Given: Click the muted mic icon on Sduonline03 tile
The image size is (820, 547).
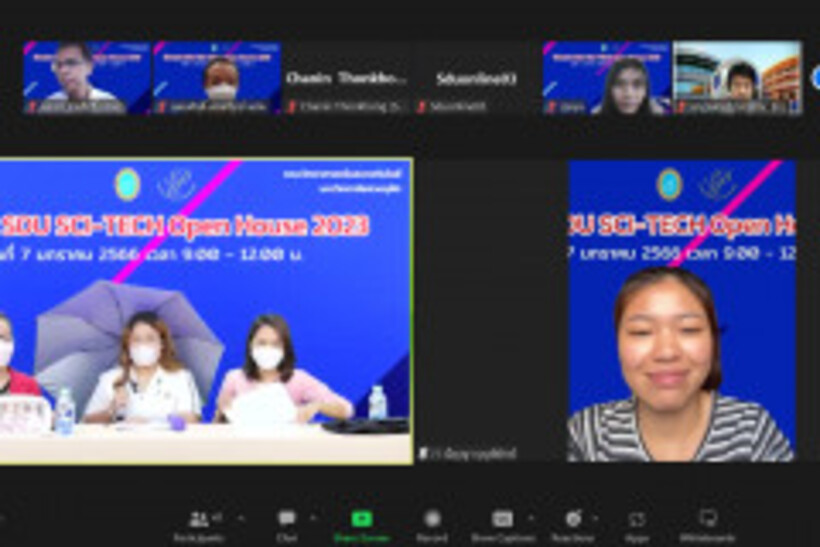Looking at the screenshot, I should [x=424, y=107].
